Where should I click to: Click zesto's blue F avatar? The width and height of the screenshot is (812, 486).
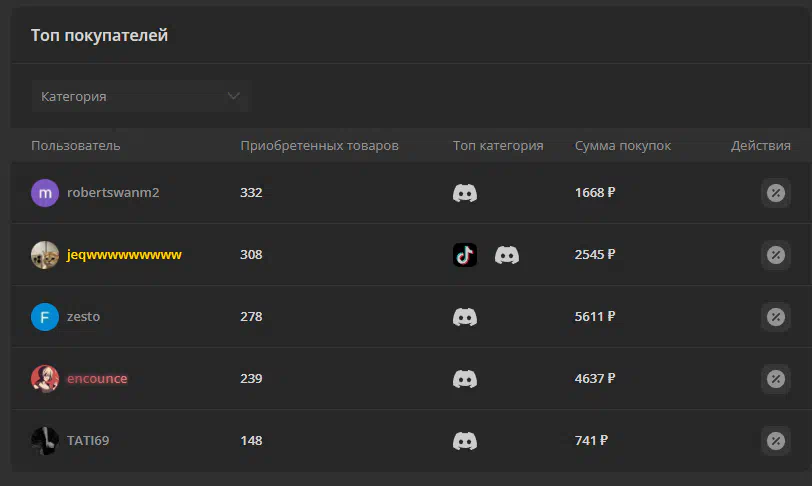coord(45,317)
